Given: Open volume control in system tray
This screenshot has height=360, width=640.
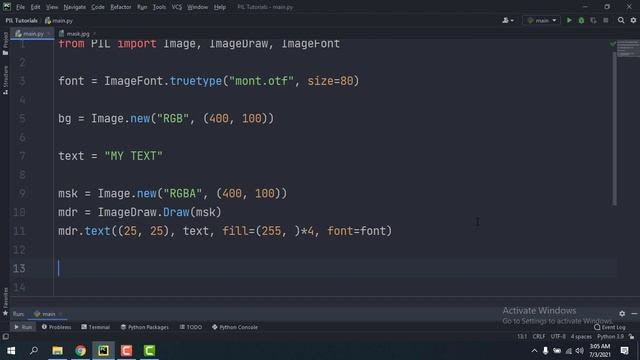Looking at the screenshot, I should click(x=580, y=351).
